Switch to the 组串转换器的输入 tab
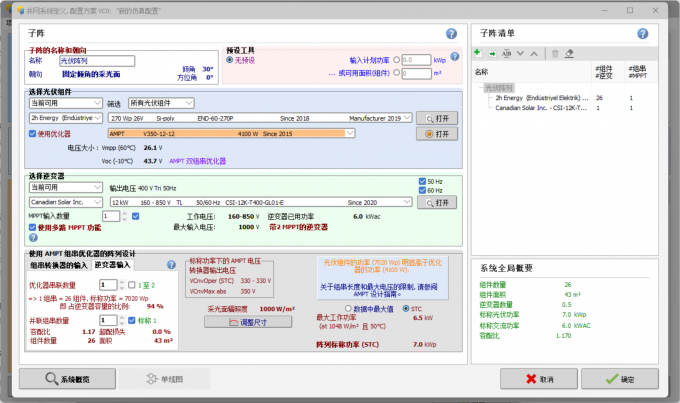 tap(59, 265)
